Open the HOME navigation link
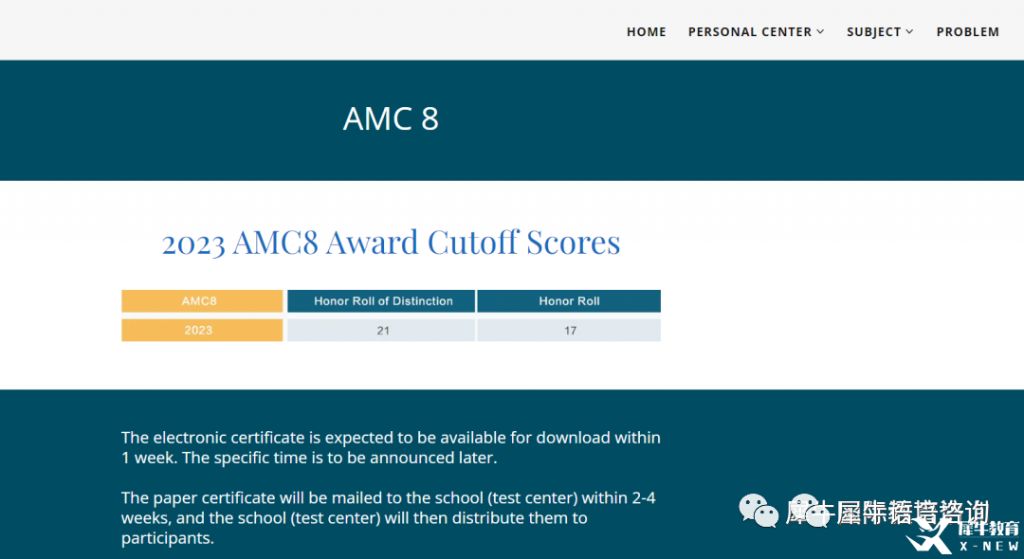The height and width of the screenshot is (559, 1024). tap(646, 32)
